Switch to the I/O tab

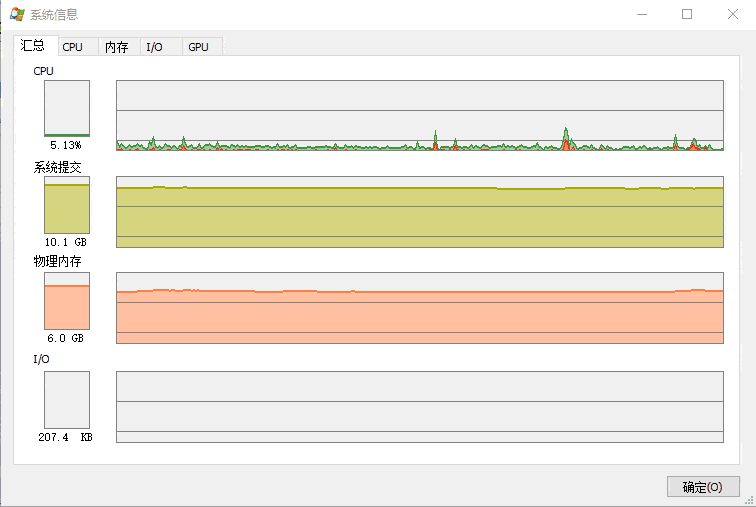click(x=155, y=47)
